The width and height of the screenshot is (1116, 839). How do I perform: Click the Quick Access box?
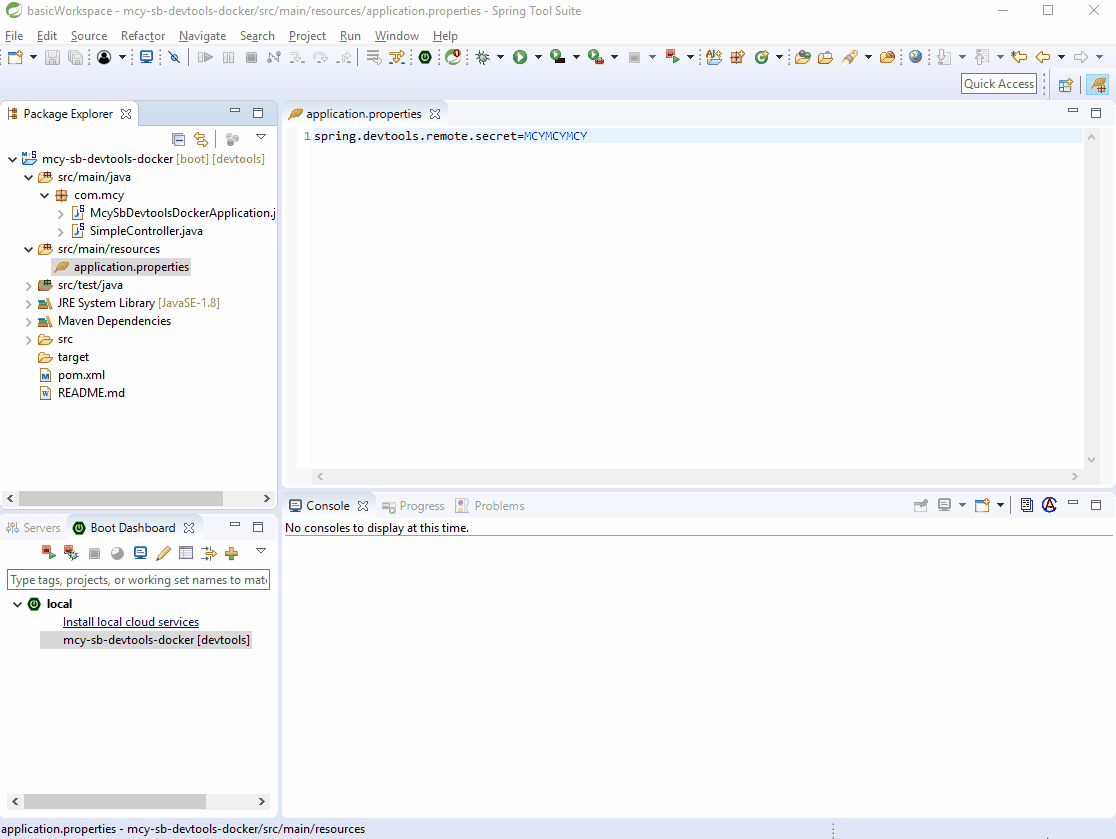pos(998,84)
